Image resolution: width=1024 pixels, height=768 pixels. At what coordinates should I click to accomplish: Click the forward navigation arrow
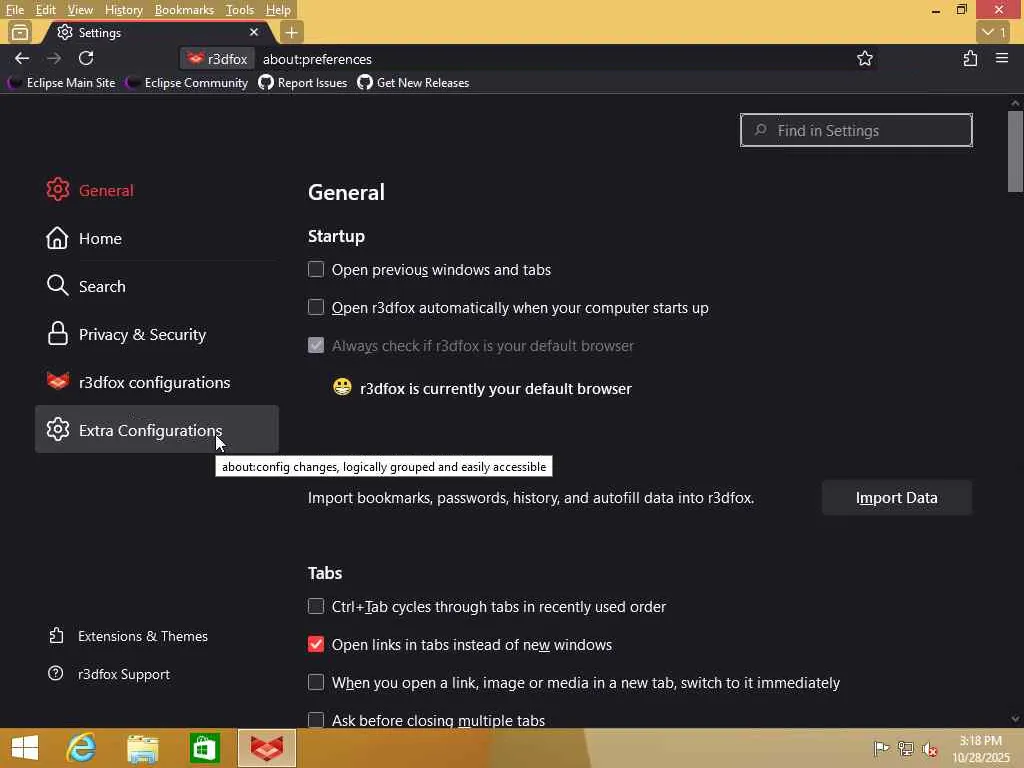54,59
